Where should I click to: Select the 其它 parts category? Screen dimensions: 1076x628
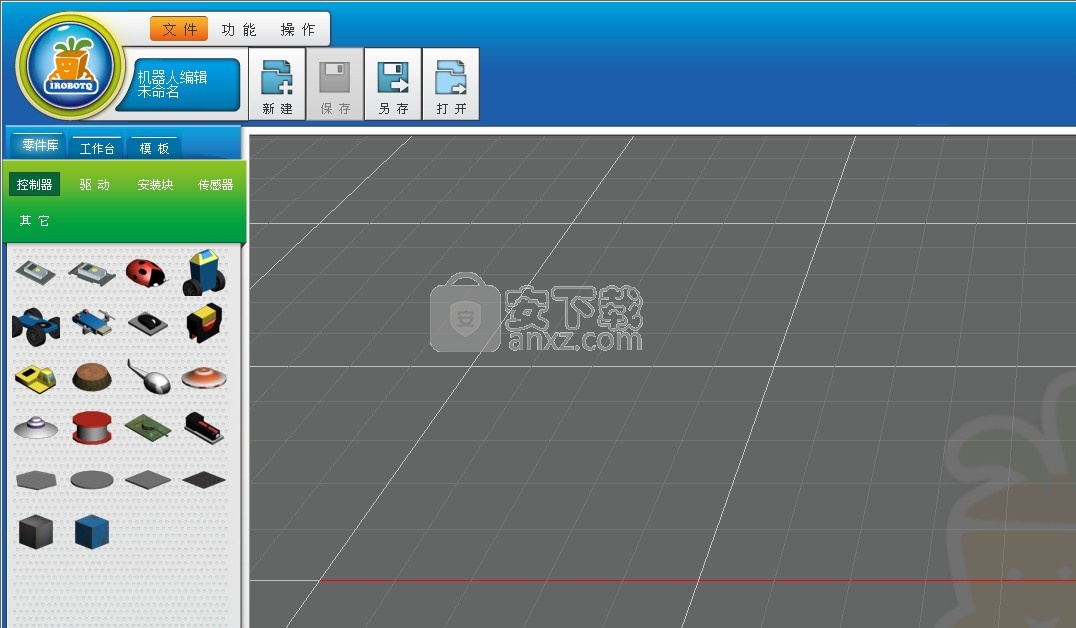[34, 220]
